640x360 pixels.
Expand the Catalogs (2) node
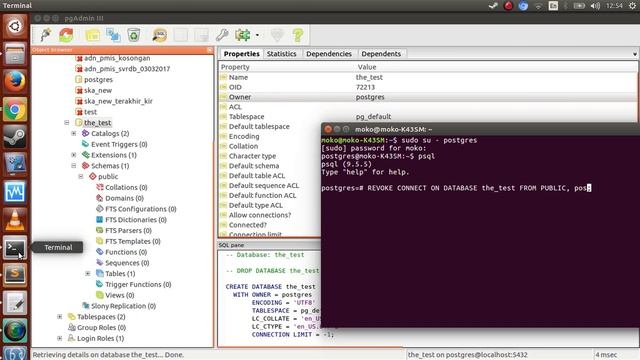74,133
